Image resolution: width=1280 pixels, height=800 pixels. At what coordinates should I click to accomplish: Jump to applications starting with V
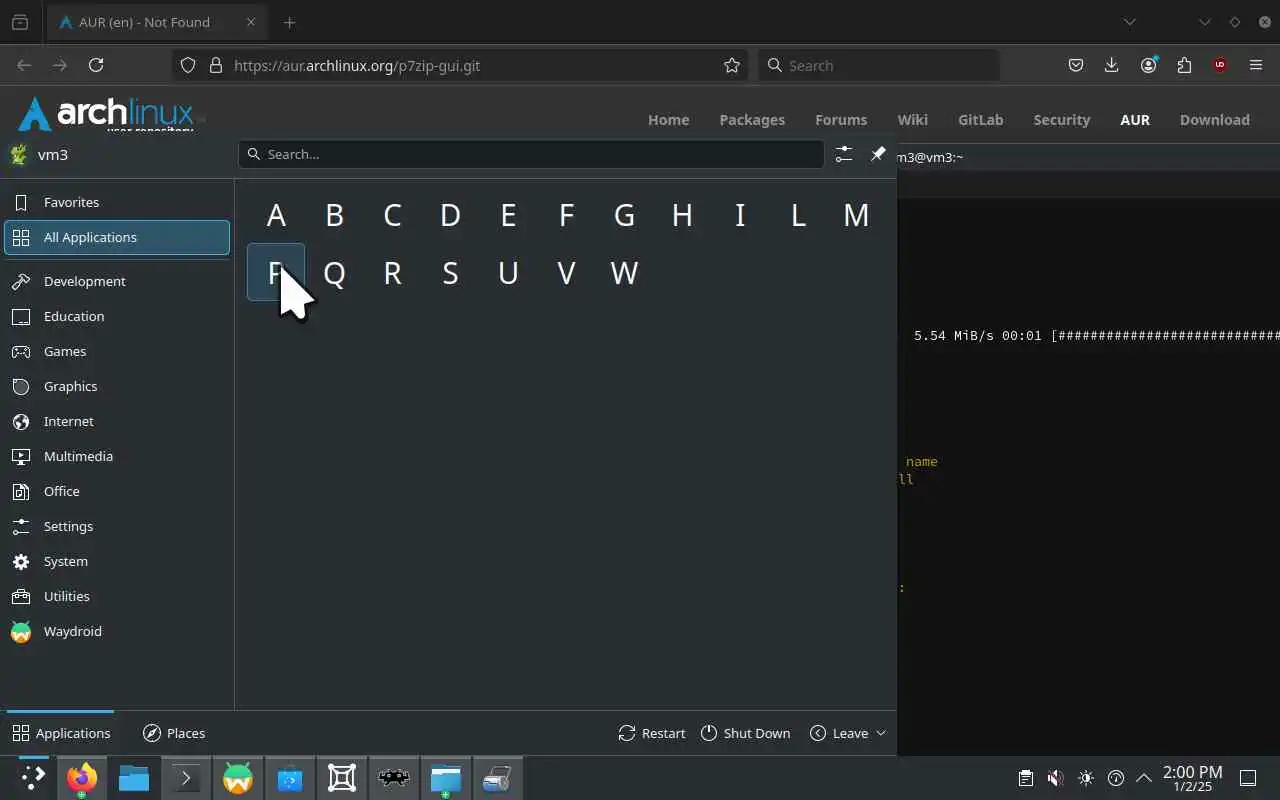pos(566,273)
